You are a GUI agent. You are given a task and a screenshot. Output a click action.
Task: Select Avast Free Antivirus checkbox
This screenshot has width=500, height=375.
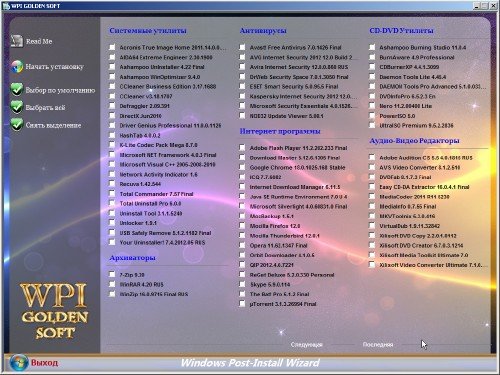[242, 47]
